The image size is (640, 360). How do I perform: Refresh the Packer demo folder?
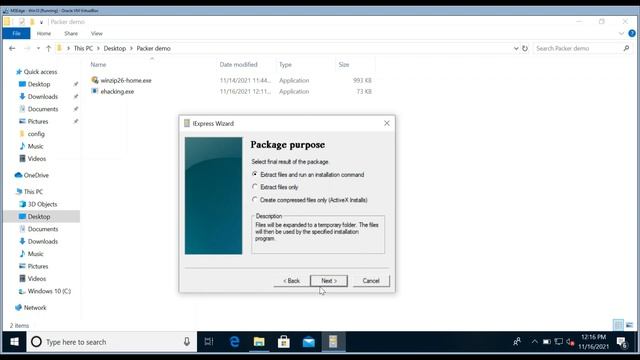pos(525,48)
